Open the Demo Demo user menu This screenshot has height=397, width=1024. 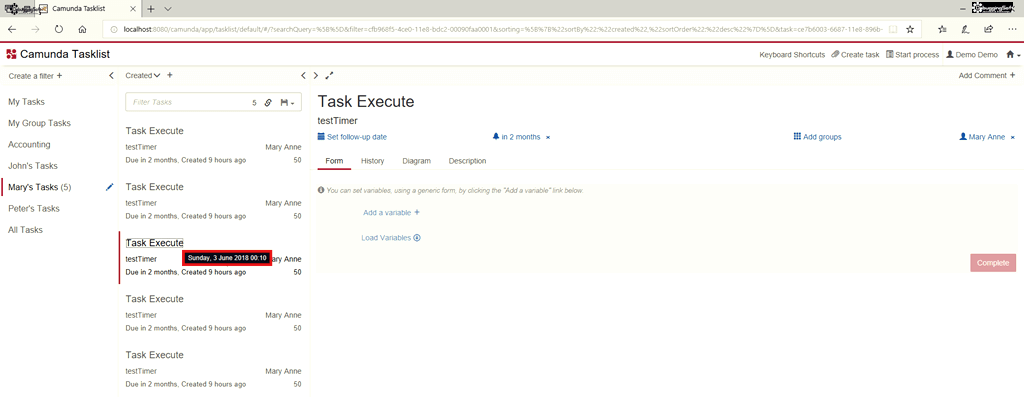click(x=972, y=55)
